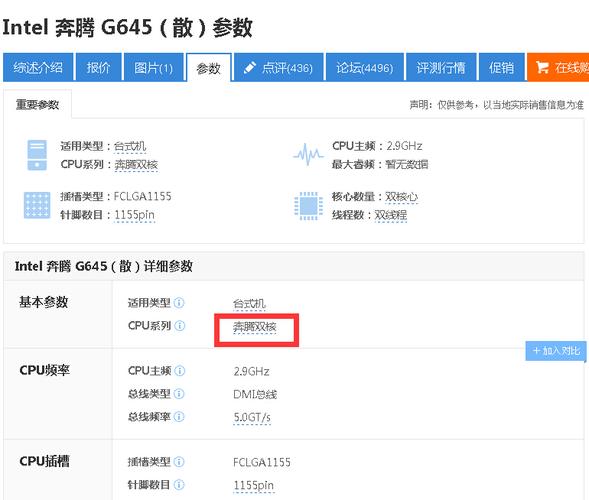Screen dimensions: 589x500
Task: Click info icon next to 总线频率
Action: [179, 417]
